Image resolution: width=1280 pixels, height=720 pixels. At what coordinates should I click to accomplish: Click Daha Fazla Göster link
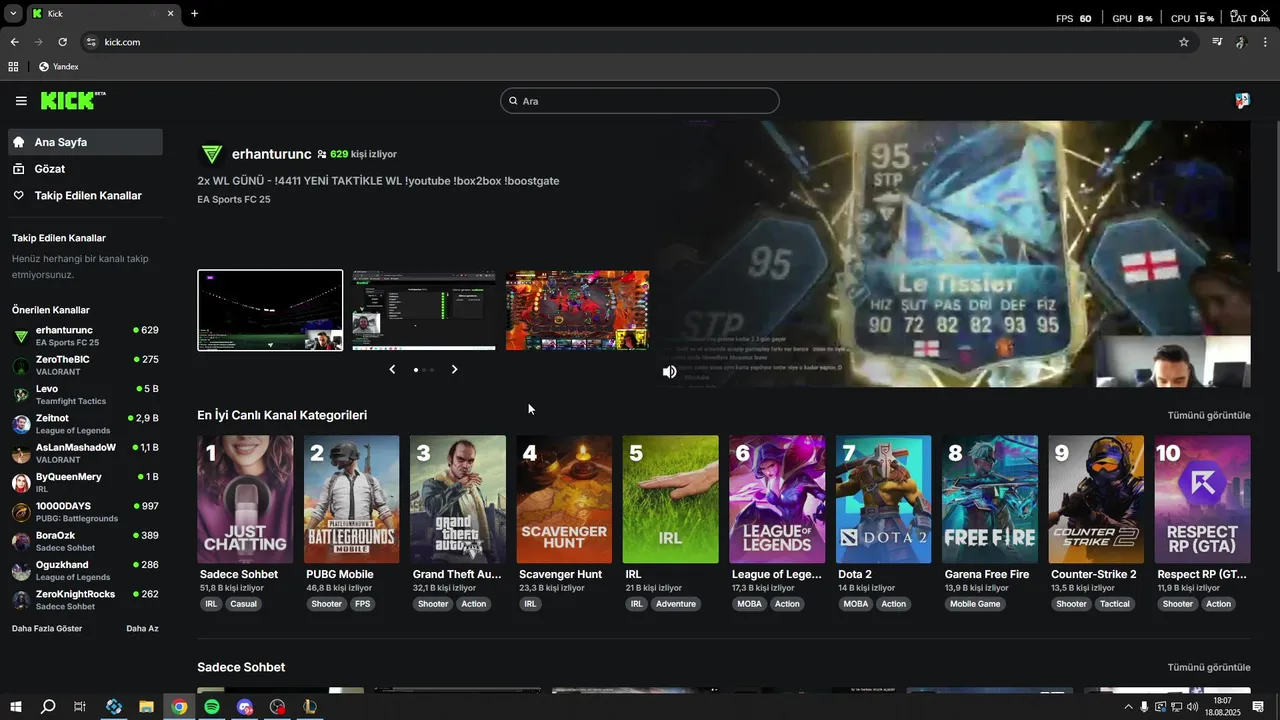tap(47, 628)
